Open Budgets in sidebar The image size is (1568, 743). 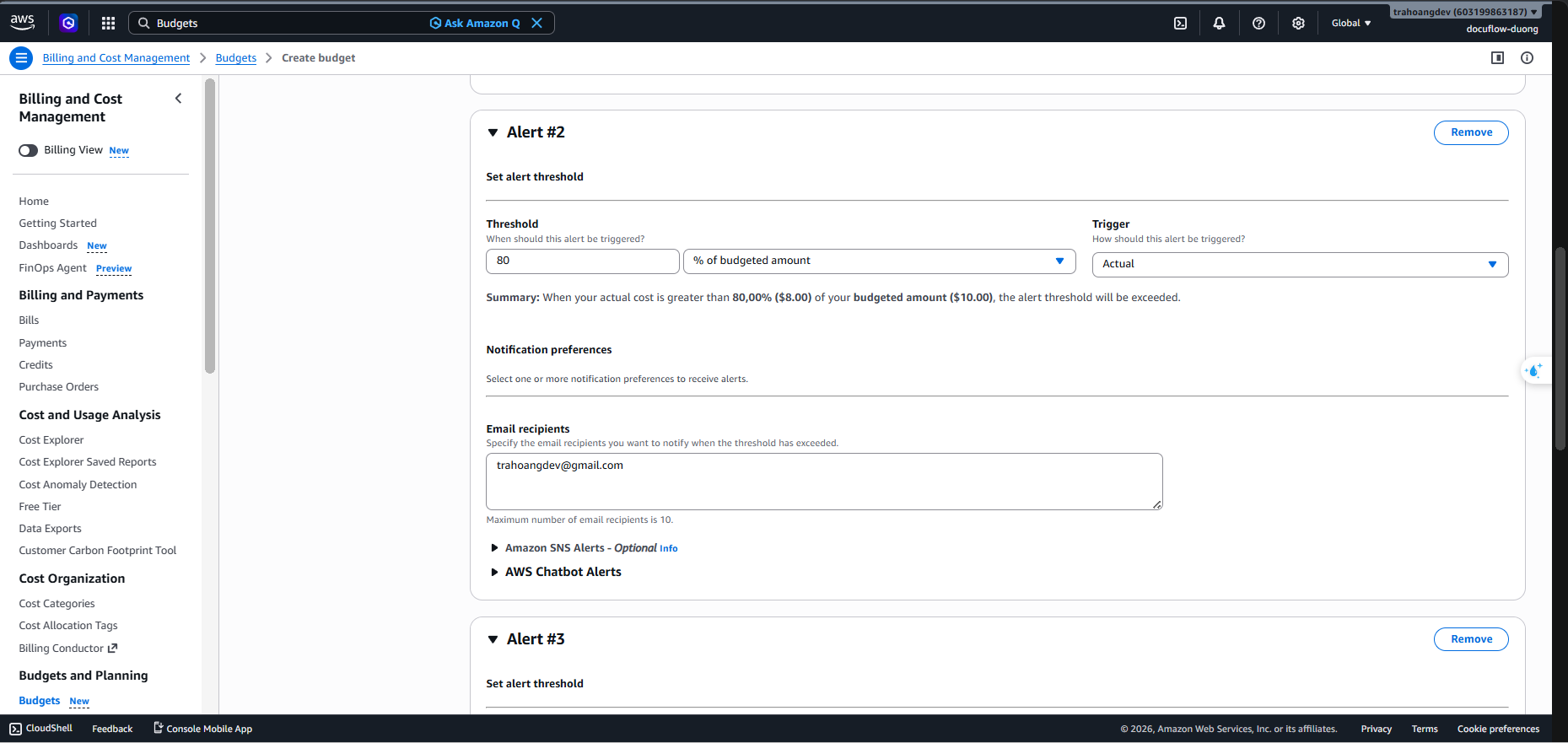[40, 701]
